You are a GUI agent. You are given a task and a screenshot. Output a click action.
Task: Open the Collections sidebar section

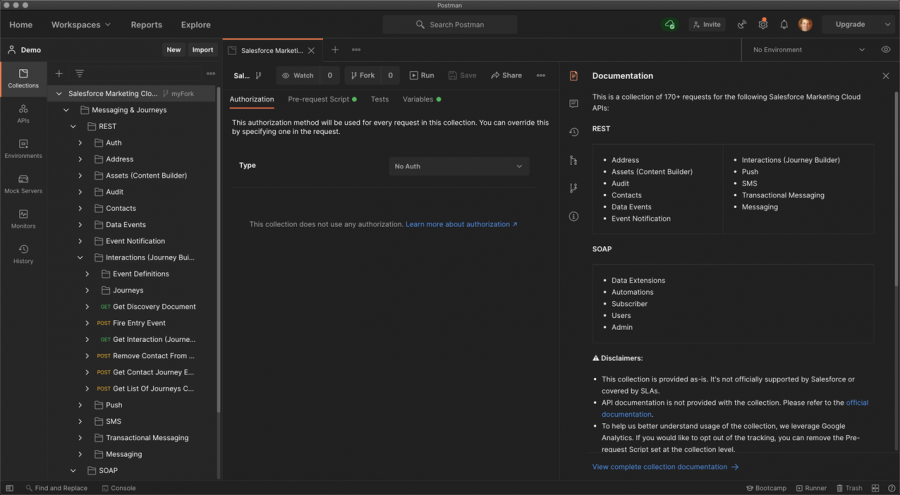tap(23, 79)
